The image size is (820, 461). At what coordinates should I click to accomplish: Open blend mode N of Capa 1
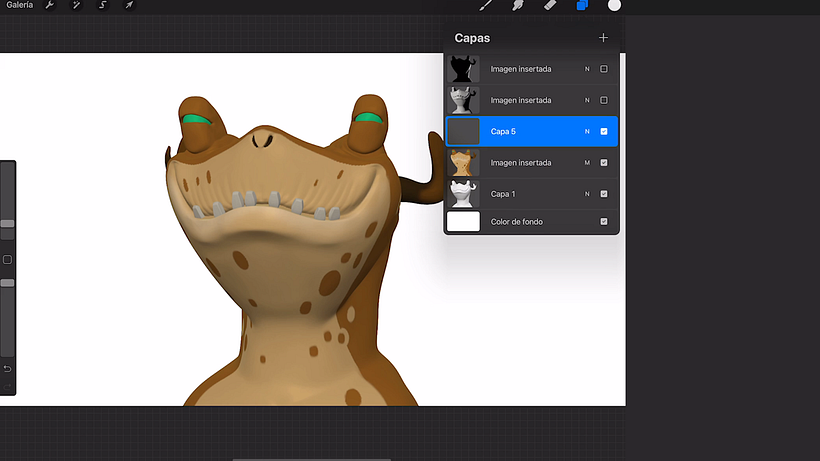pos(587,194)
